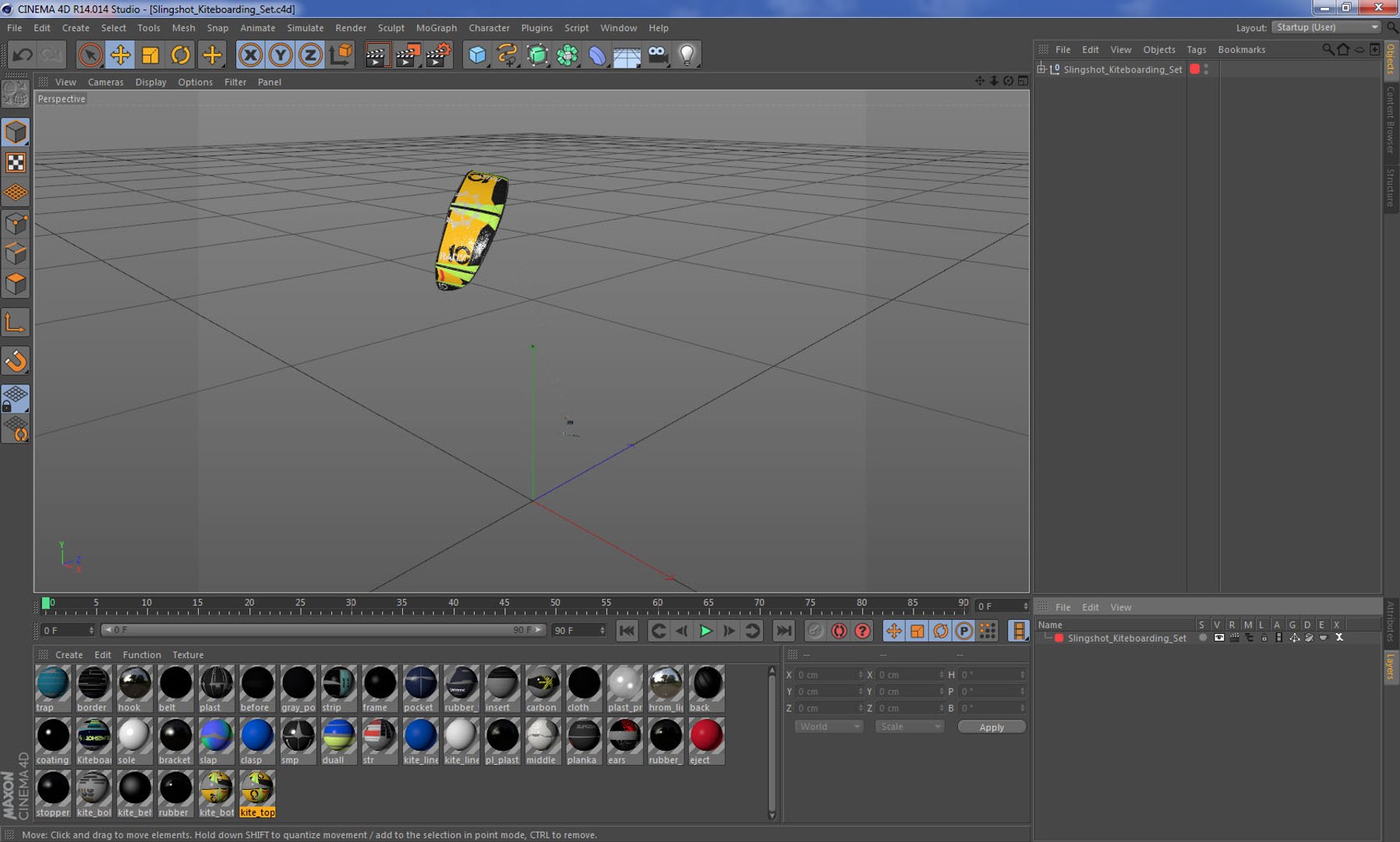Open the Objects panel Tags menu

(x=1196, y=50)
